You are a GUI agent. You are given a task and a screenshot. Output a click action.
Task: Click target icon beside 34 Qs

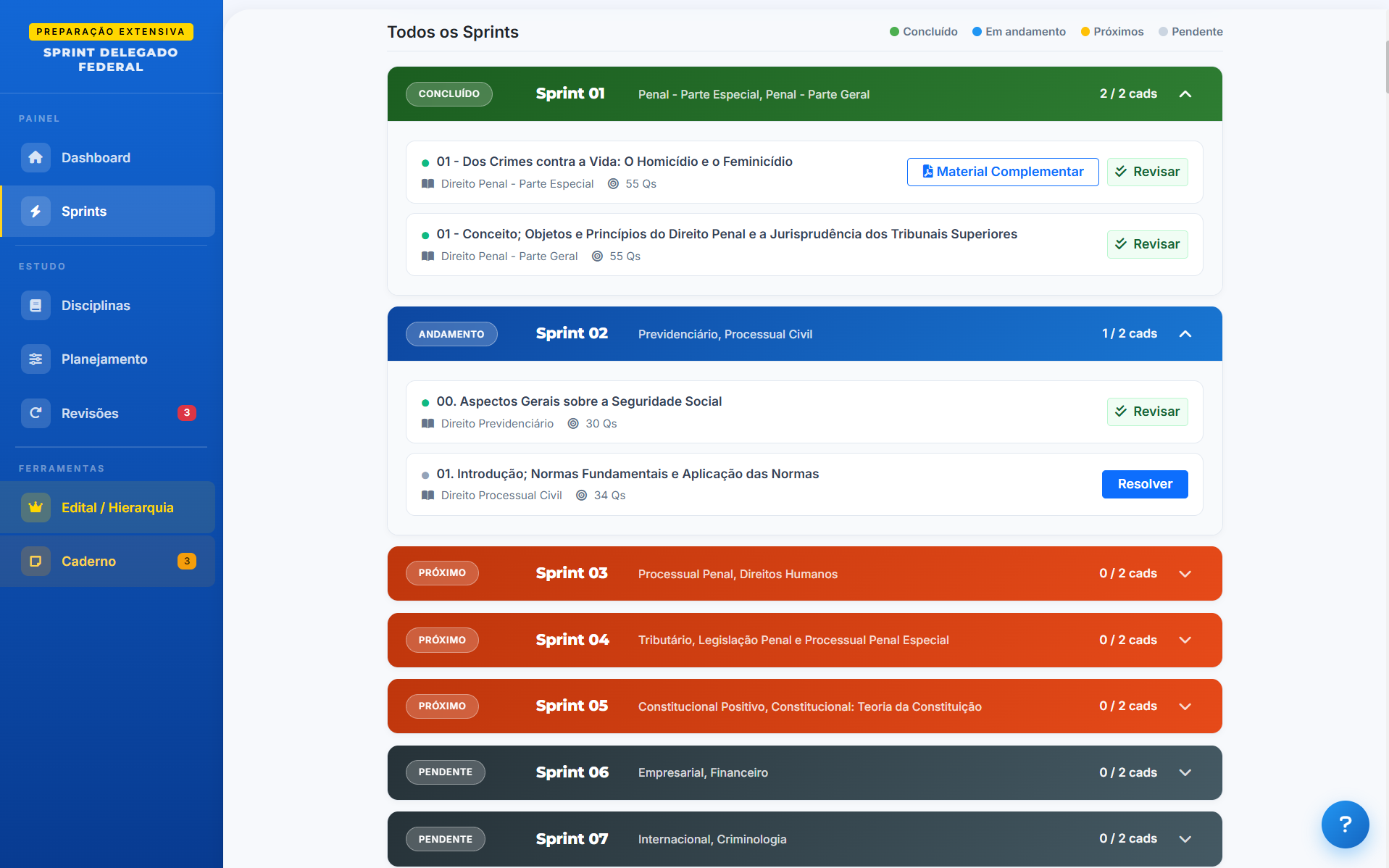tap(581, 496)
